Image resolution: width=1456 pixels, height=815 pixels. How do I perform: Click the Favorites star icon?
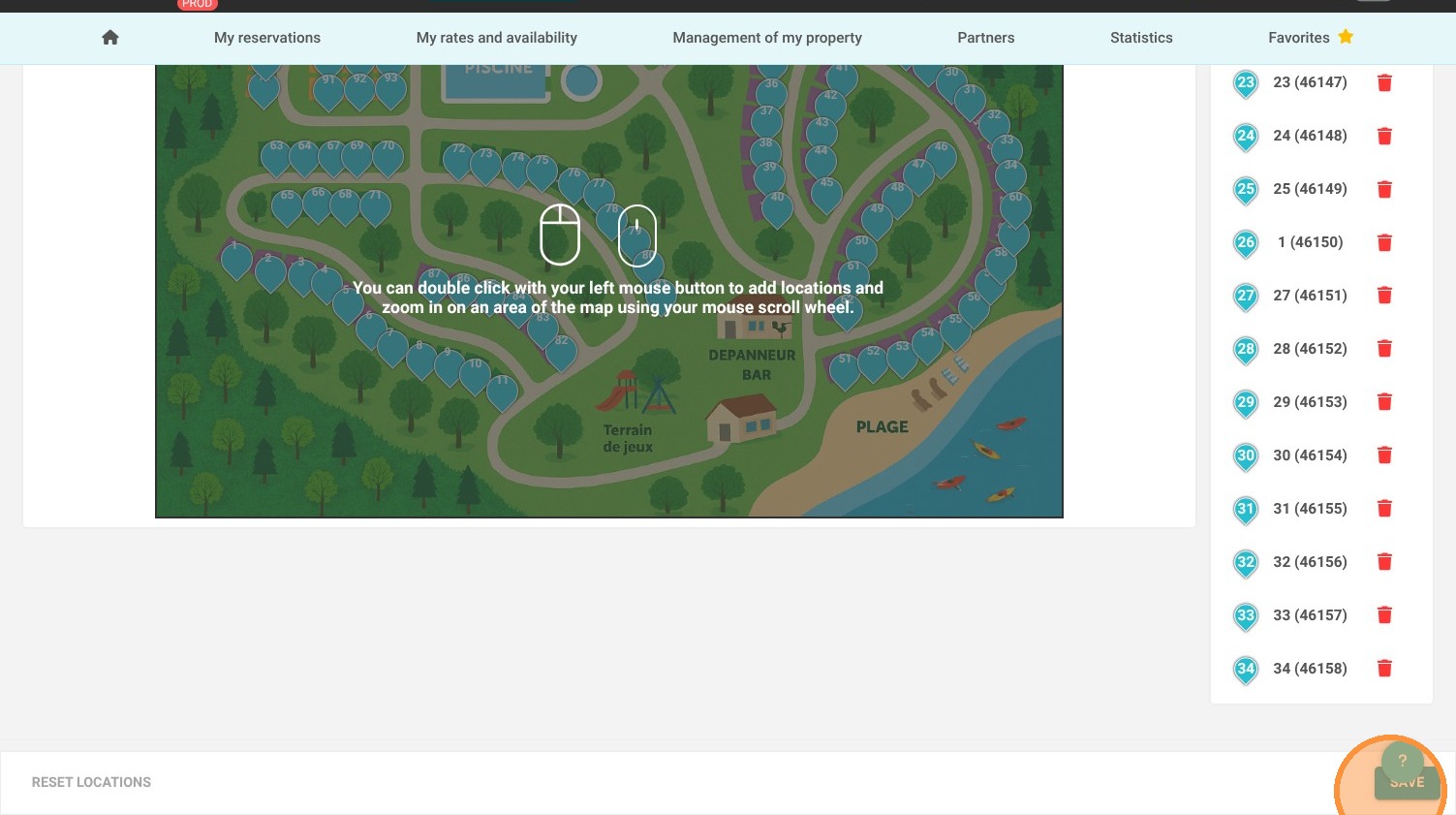pos(1346,37)
